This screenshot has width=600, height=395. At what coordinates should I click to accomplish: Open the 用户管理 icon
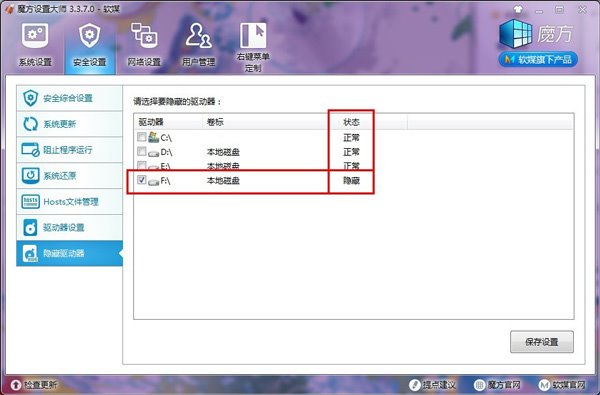[198, 36]
